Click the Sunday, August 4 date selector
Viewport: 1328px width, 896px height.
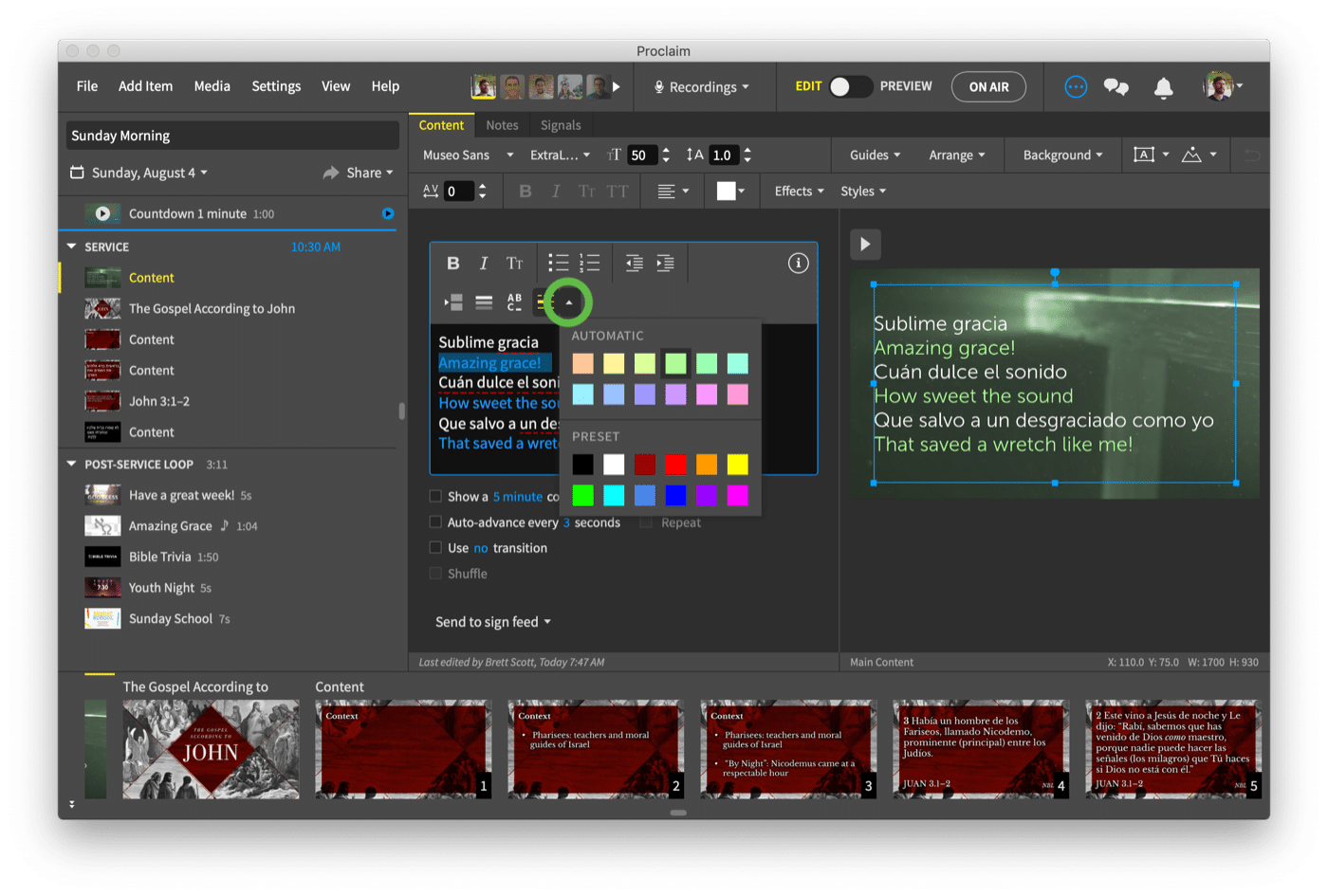pyautogui.click(x=149, y=173)
